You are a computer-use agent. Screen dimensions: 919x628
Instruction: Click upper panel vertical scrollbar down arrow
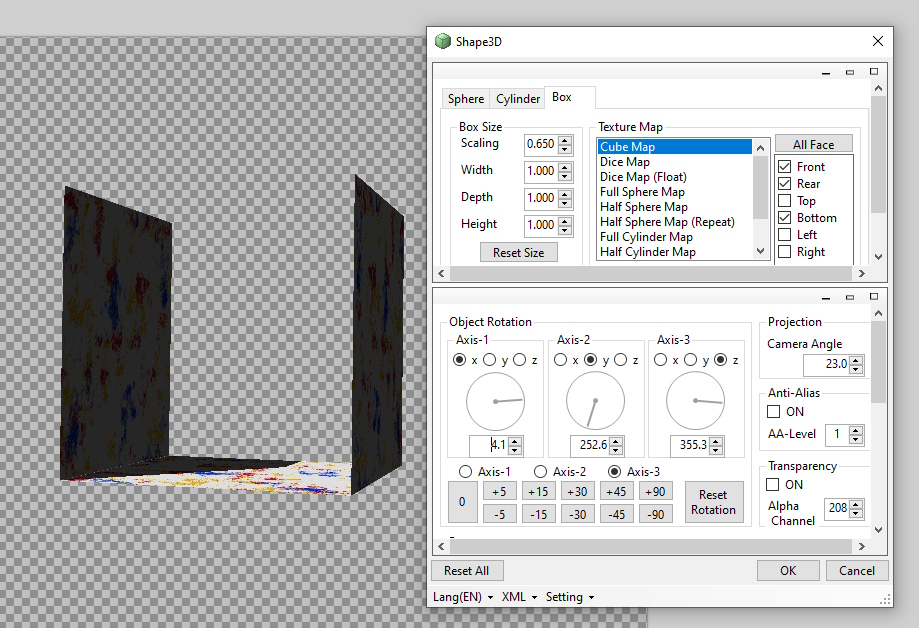878,257
